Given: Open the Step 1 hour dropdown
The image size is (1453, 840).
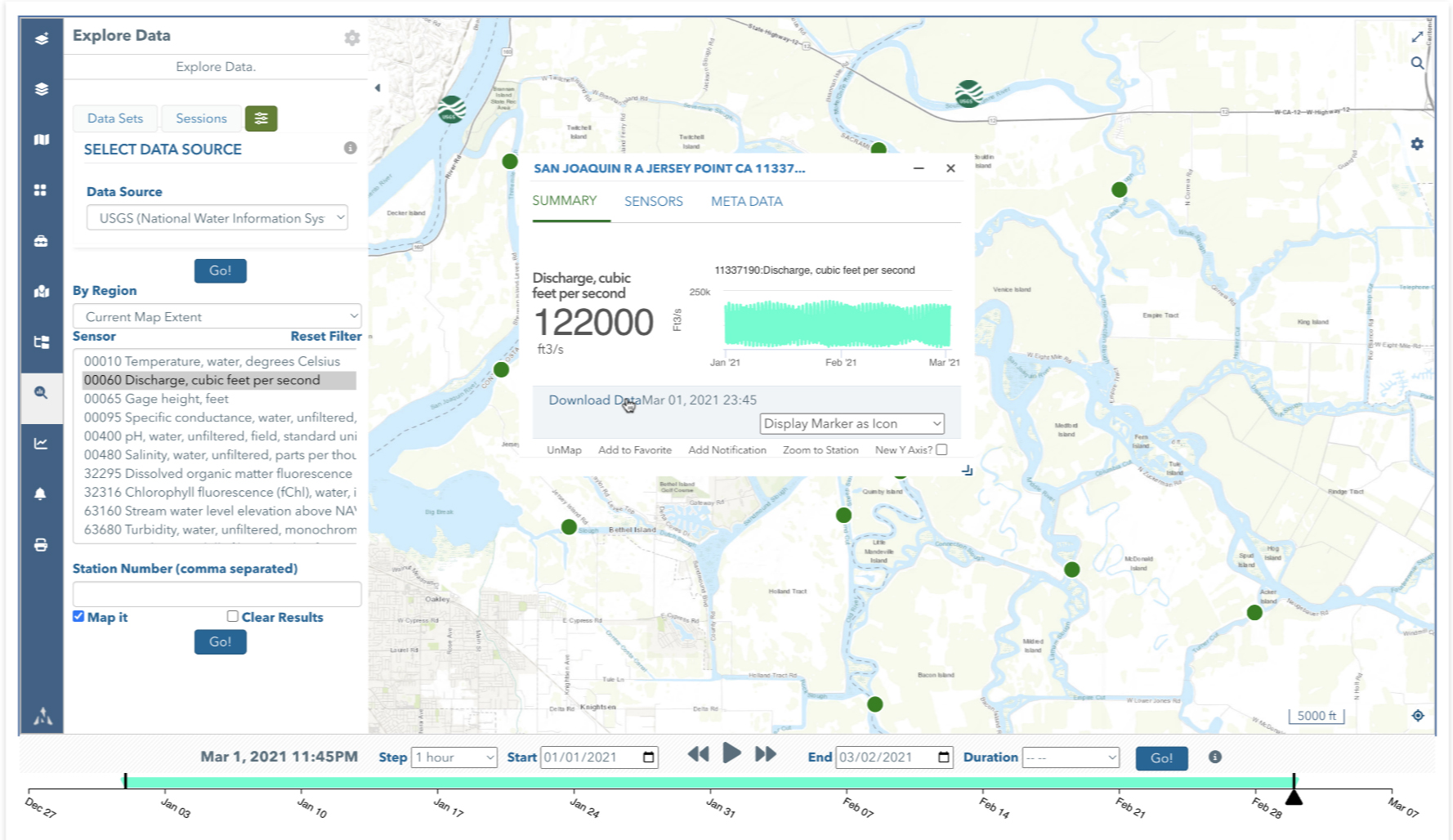Looking at the screenshot, I should click(454, 757).
